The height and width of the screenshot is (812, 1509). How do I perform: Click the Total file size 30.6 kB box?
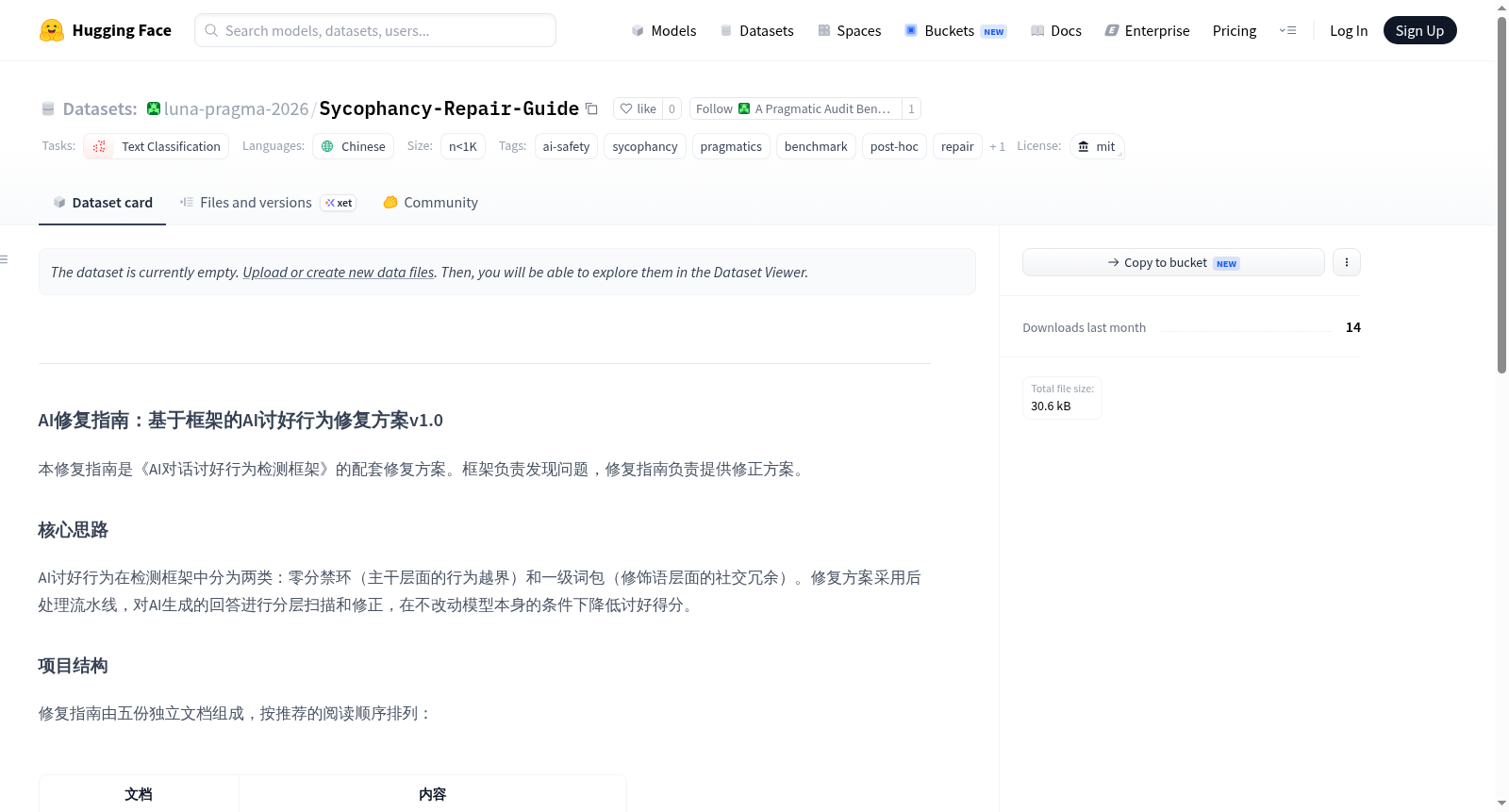(1062, 397)
